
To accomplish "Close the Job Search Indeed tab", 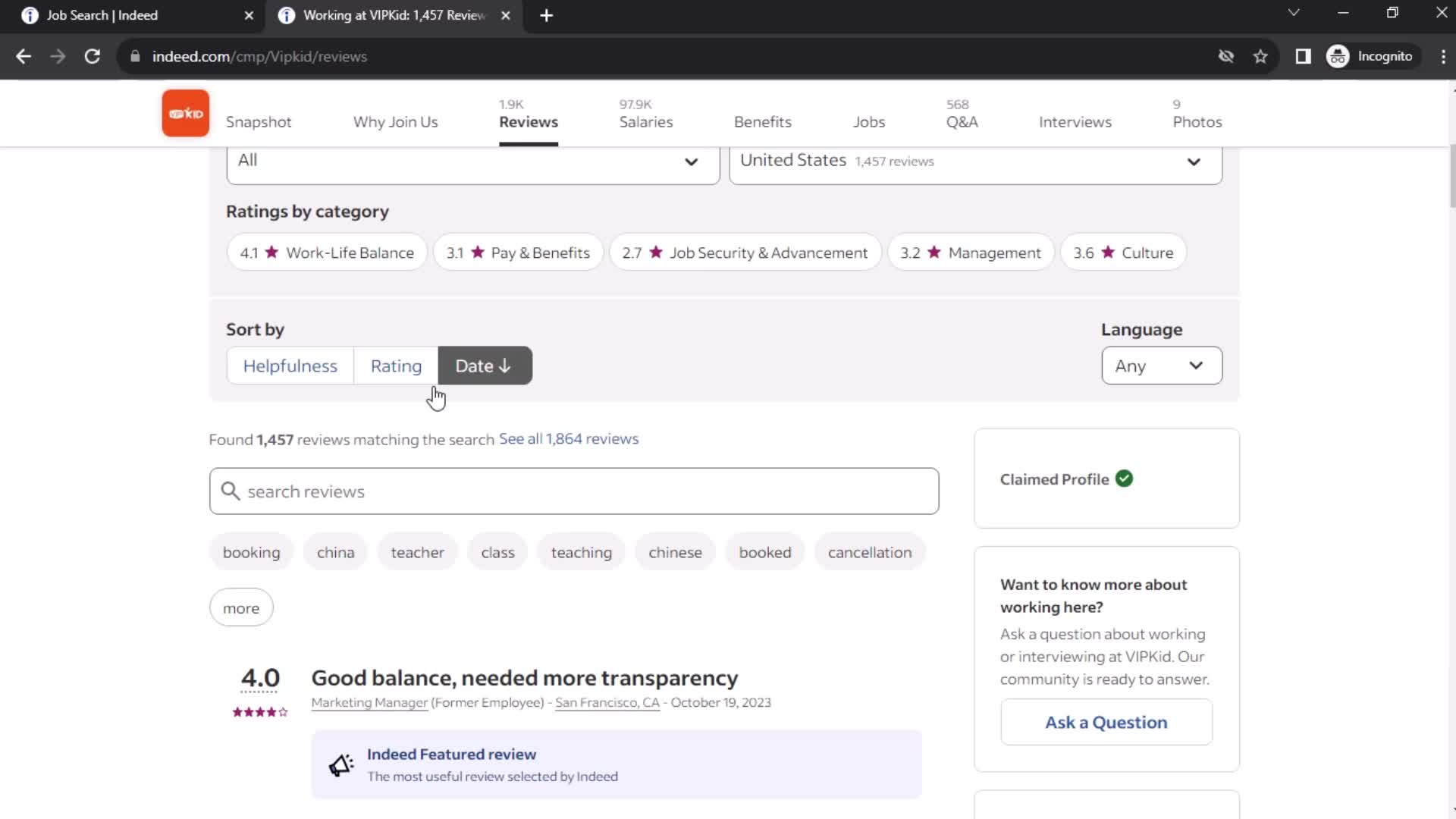I will pos(249,15).
